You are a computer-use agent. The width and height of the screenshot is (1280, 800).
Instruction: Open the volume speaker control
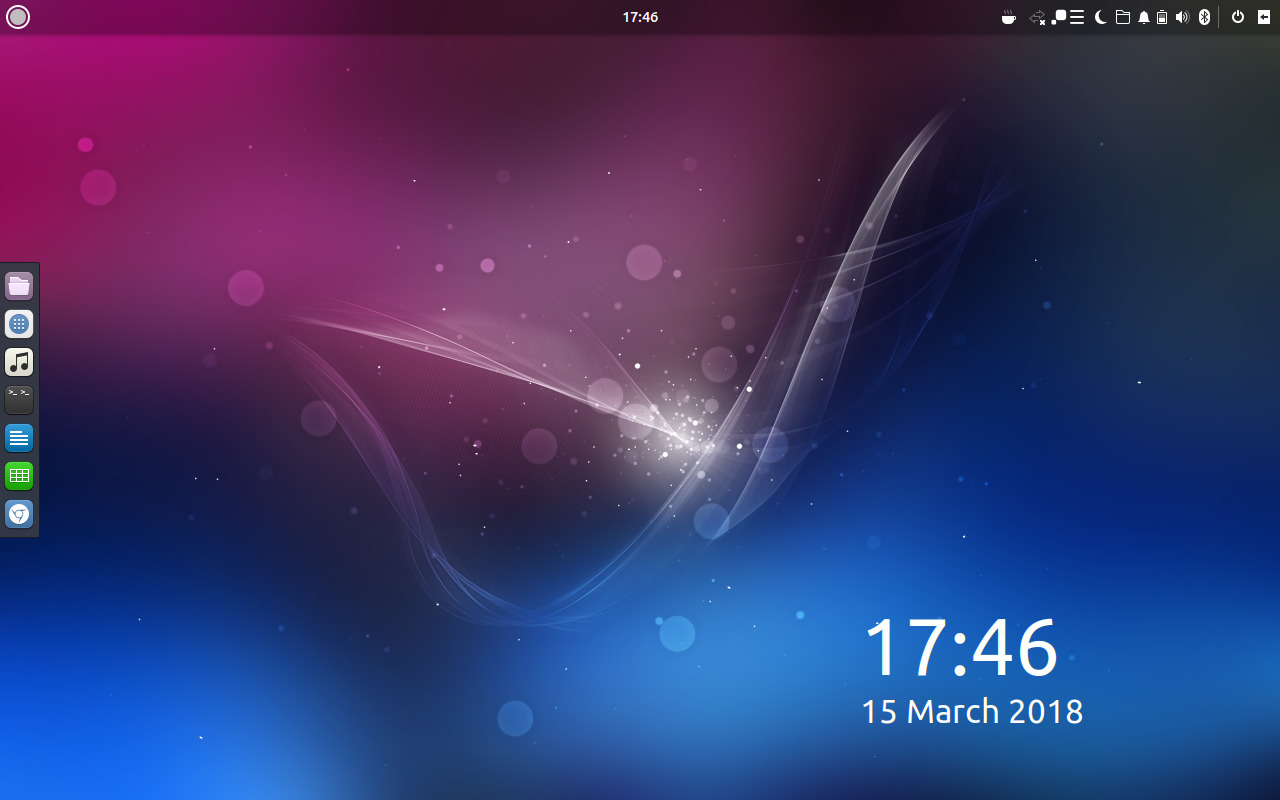tap(1182, 17)
